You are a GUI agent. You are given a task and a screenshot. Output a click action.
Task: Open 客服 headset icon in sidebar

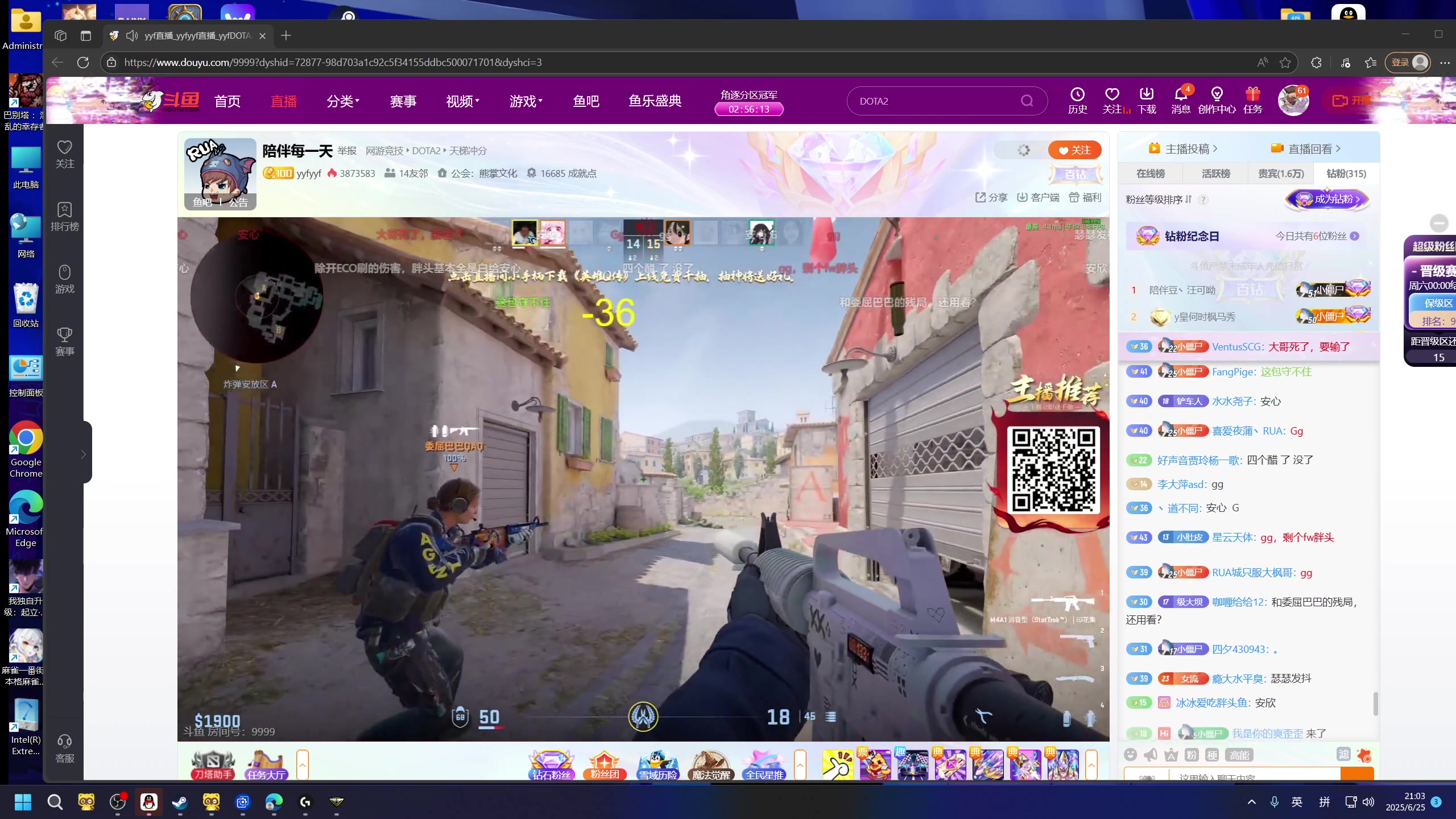(64, 748)
